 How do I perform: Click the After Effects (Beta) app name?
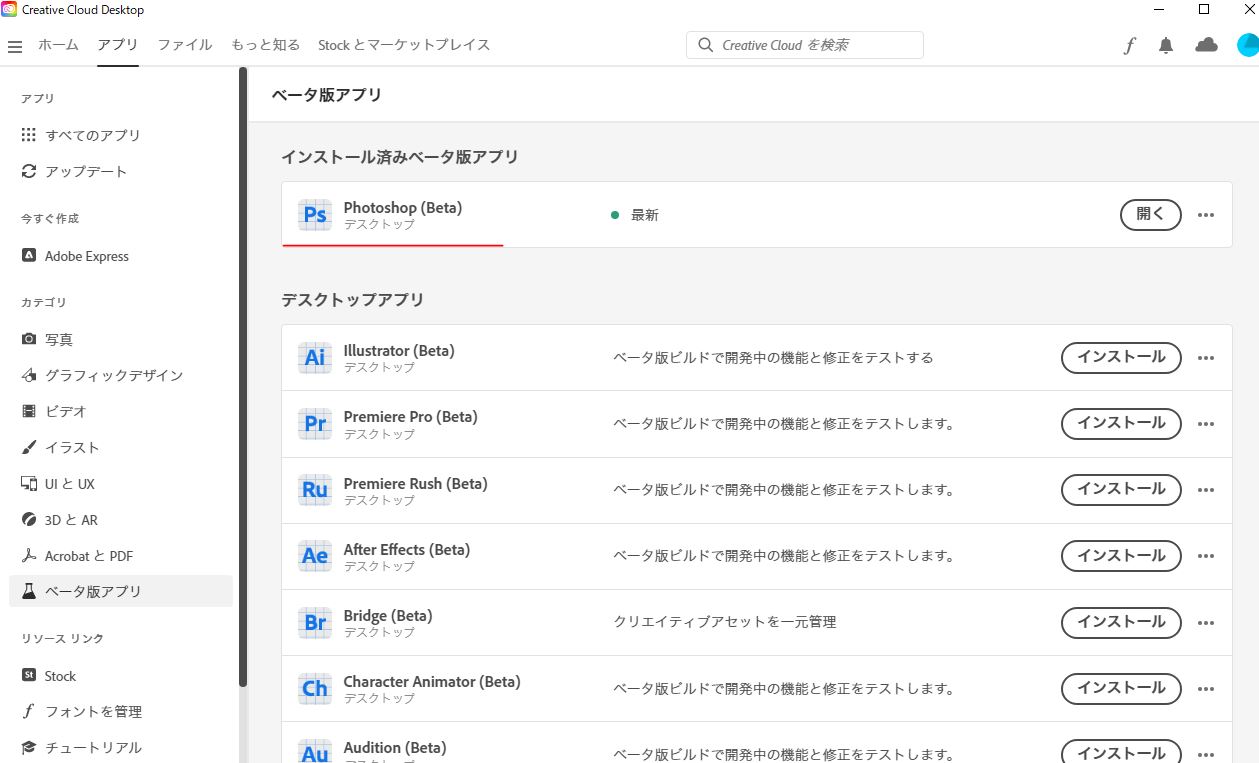pos(407,550)
